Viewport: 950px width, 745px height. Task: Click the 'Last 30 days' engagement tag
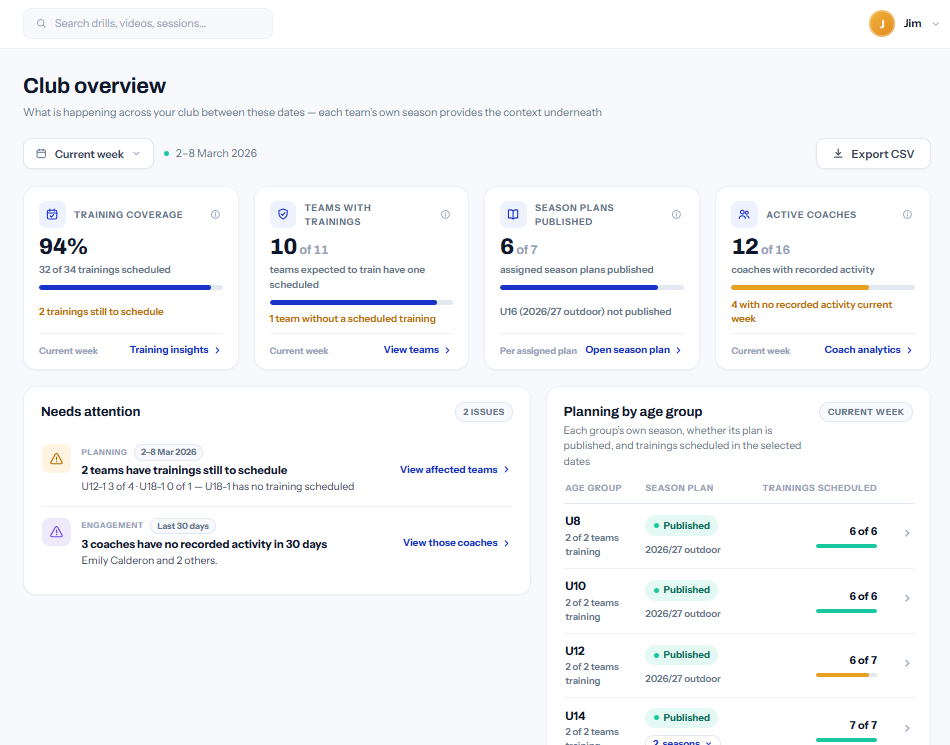point(183,526)
